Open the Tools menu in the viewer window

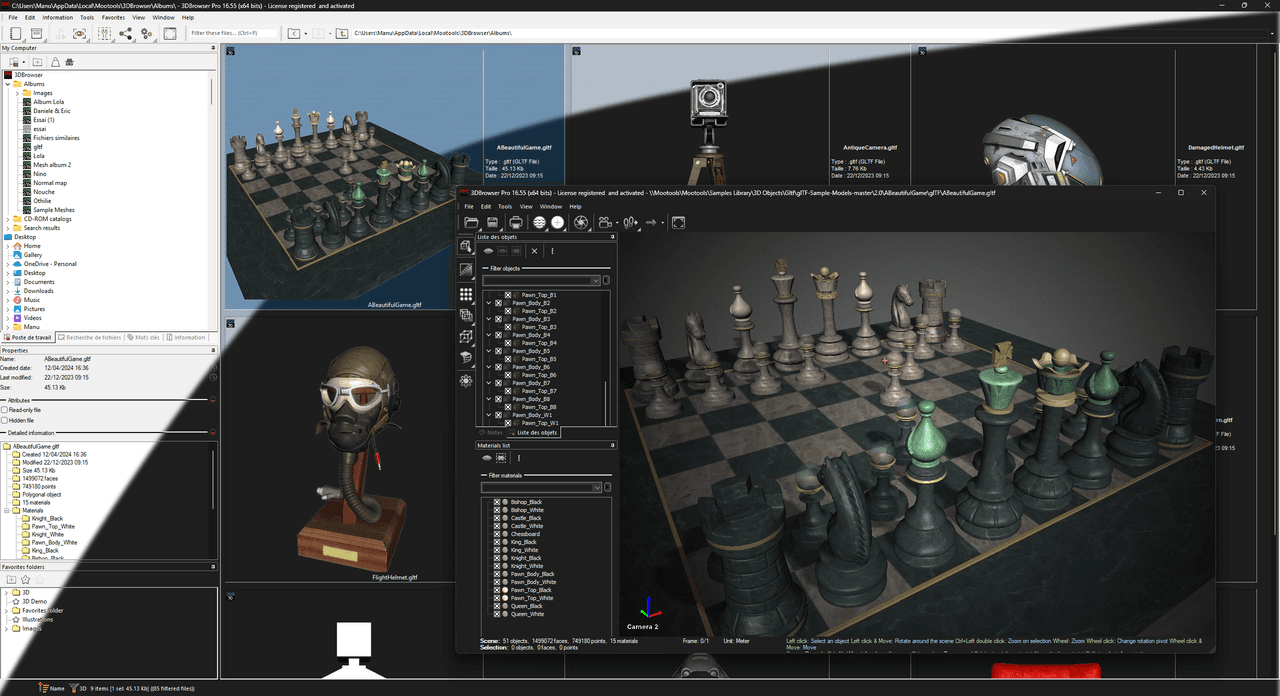tap(505, 206)
